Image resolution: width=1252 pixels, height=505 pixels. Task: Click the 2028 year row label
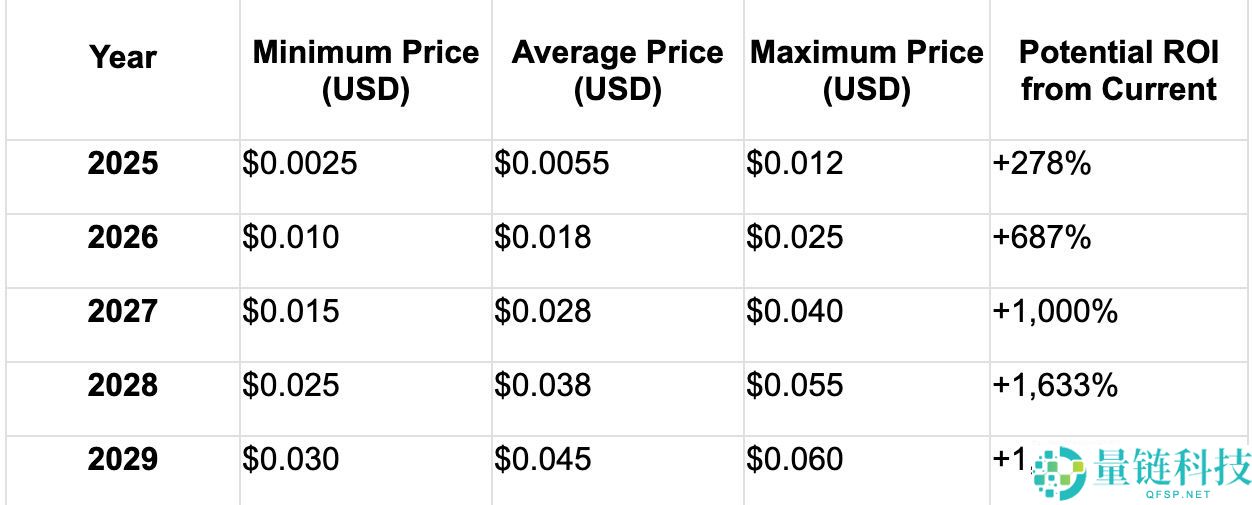tap(123, 385)
